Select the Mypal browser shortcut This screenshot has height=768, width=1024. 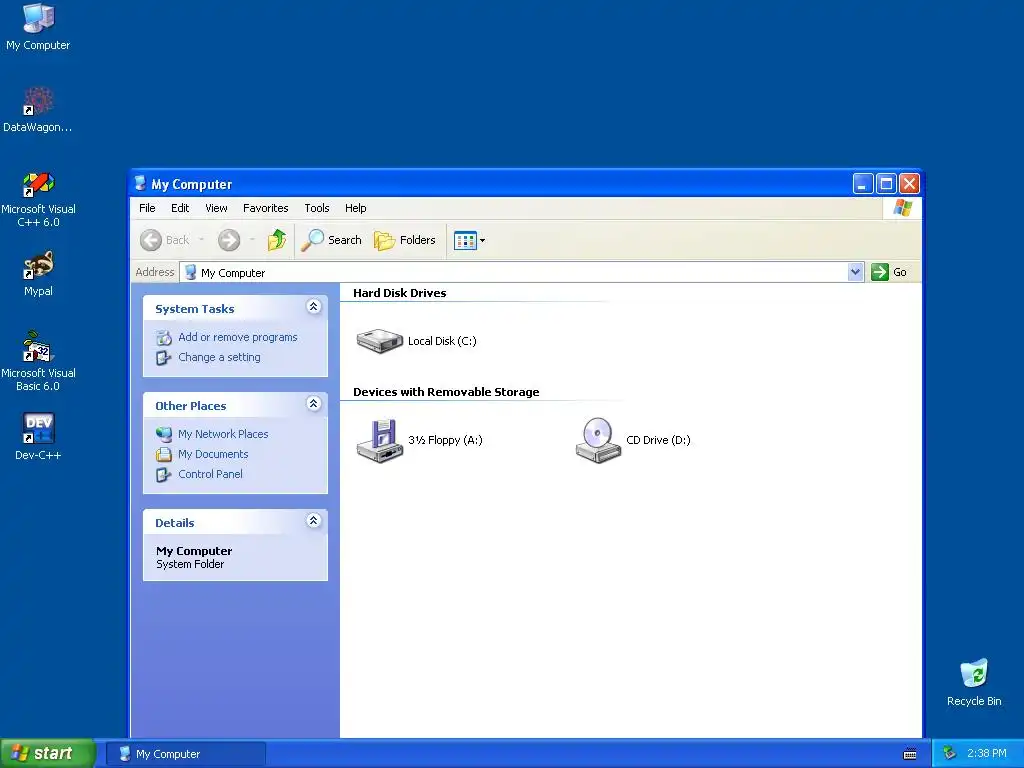[x=38, y=274]
